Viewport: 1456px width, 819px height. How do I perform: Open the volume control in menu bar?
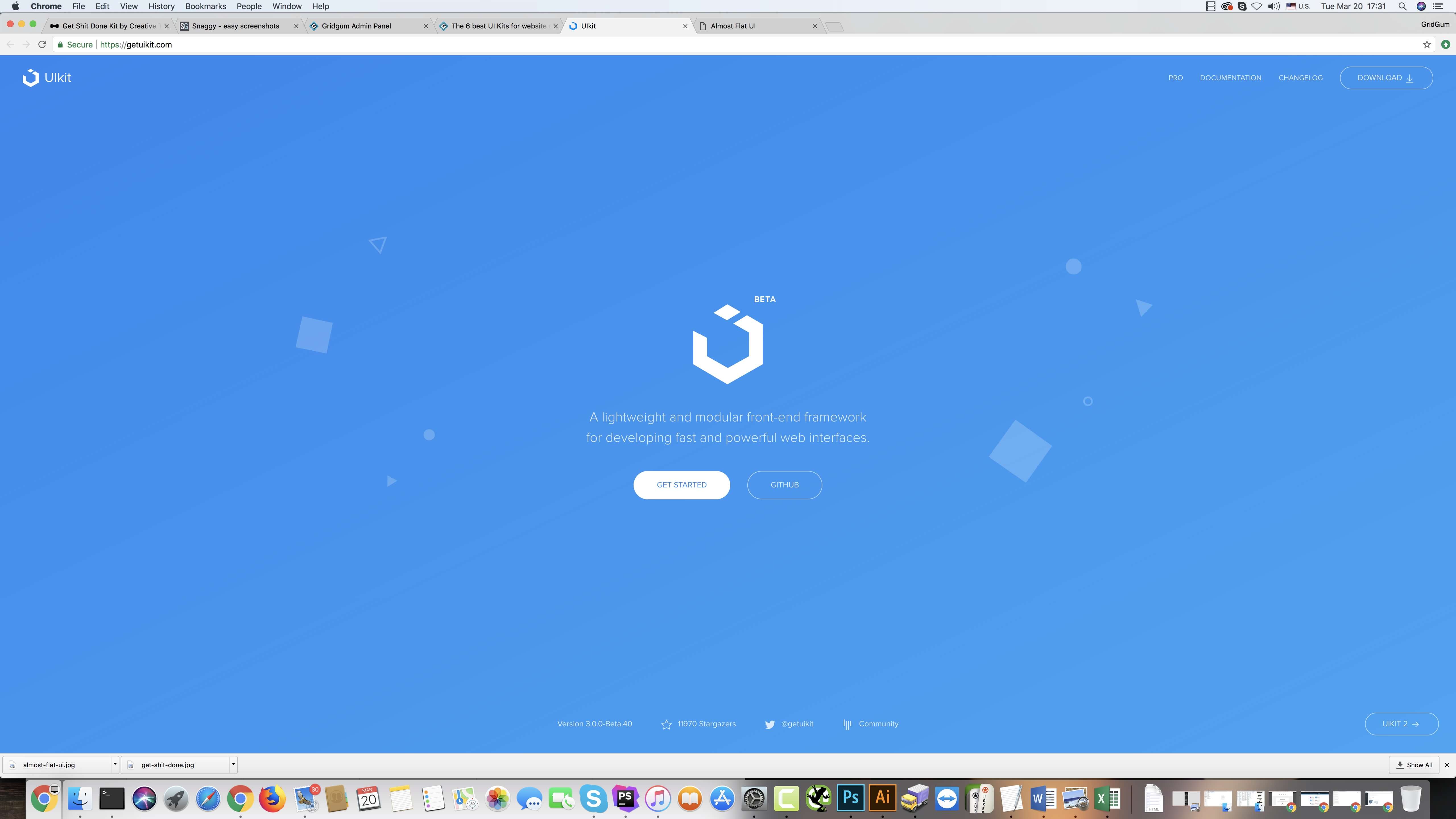coord(1273,6)
